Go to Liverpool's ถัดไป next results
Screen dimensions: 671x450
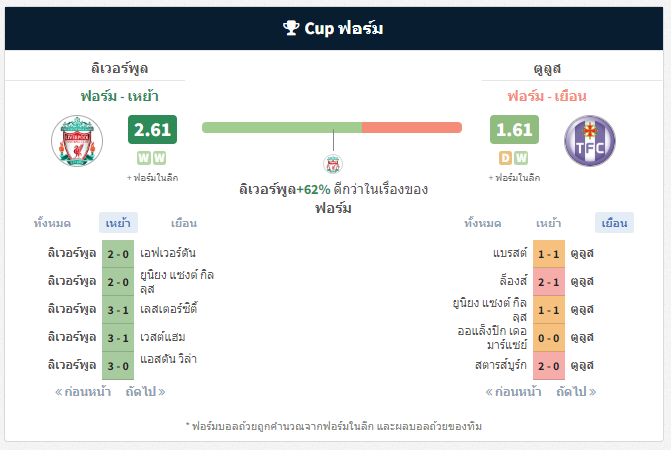tap(145, 391)
